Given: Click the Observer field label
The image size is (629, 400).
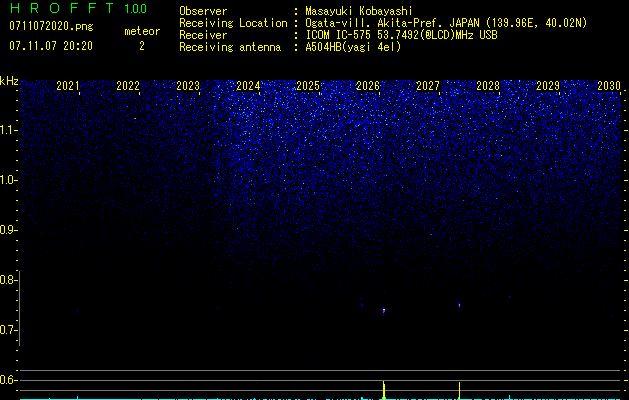Looking at the screenshot, I should pos(203,11).
